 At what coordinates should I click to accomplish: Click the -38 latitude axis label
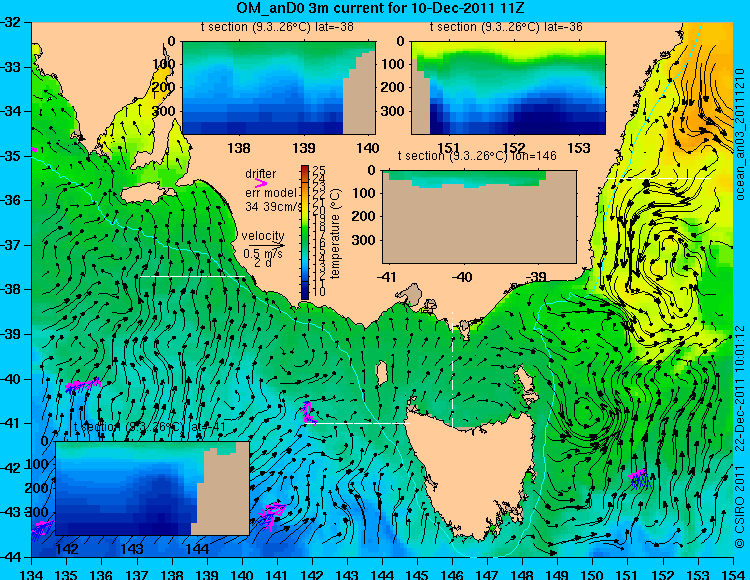tap(10, 289)
